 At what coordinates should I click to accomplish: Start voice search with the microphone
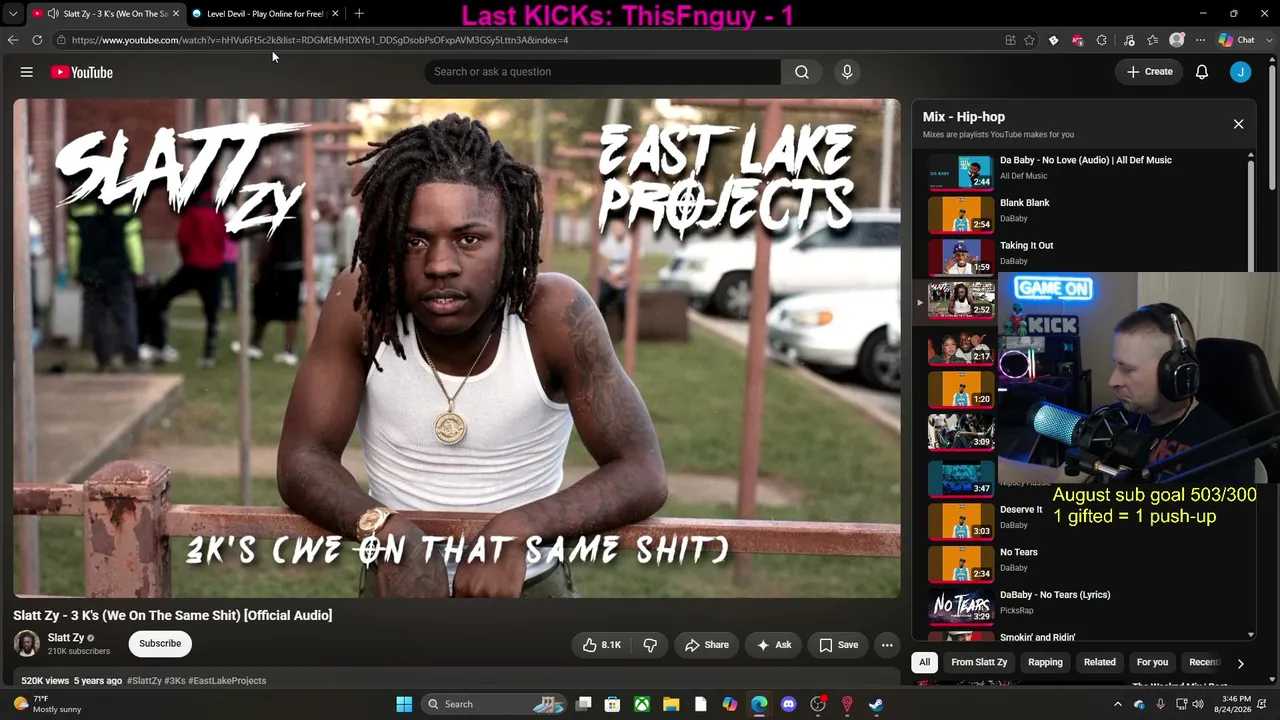tap(847, 72)
